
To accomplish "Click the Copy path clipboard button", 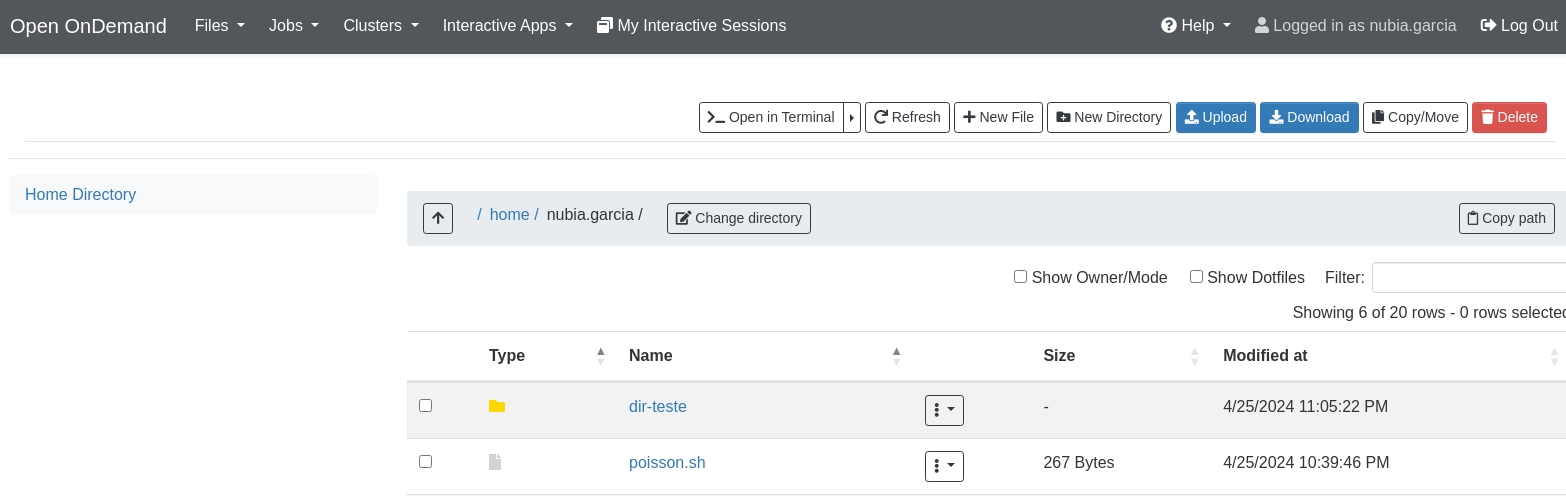I will click(x=1507, y=218).
